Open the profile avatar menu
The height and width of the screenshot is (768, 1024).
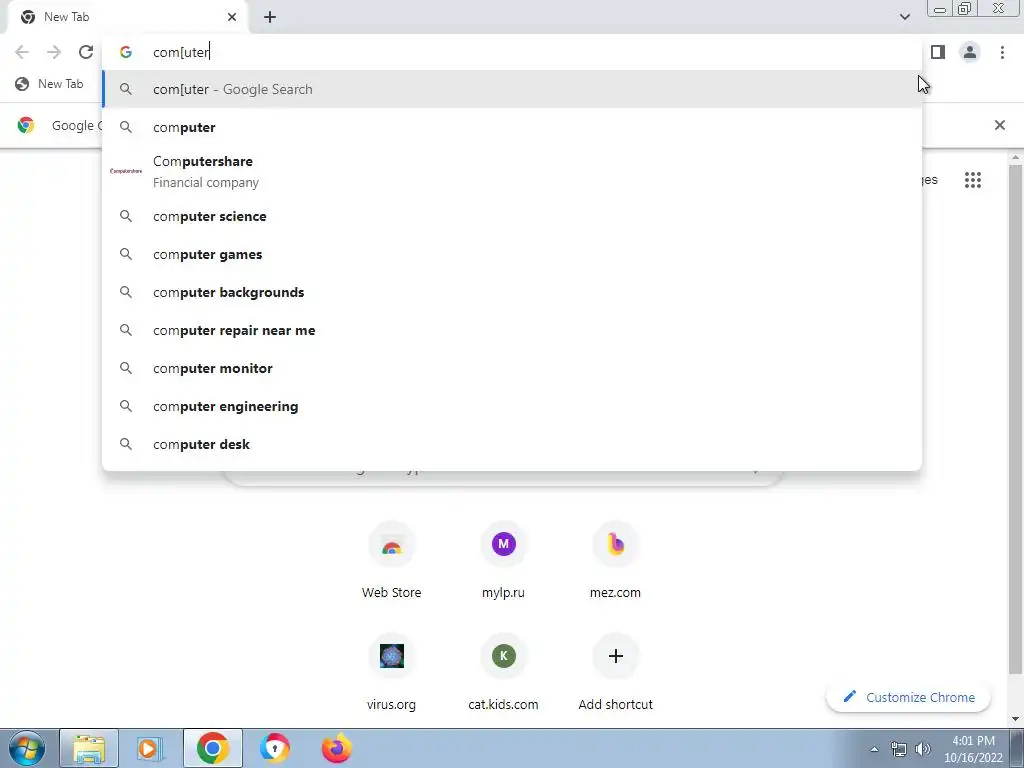tap(970, 52)
